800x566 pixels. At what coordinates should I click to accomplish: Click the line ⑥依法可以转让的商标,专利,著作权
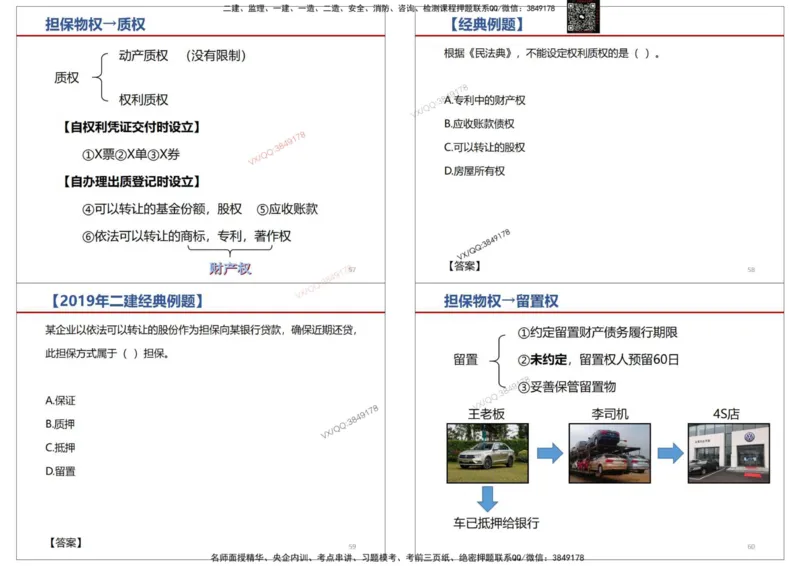coord(186,236)
